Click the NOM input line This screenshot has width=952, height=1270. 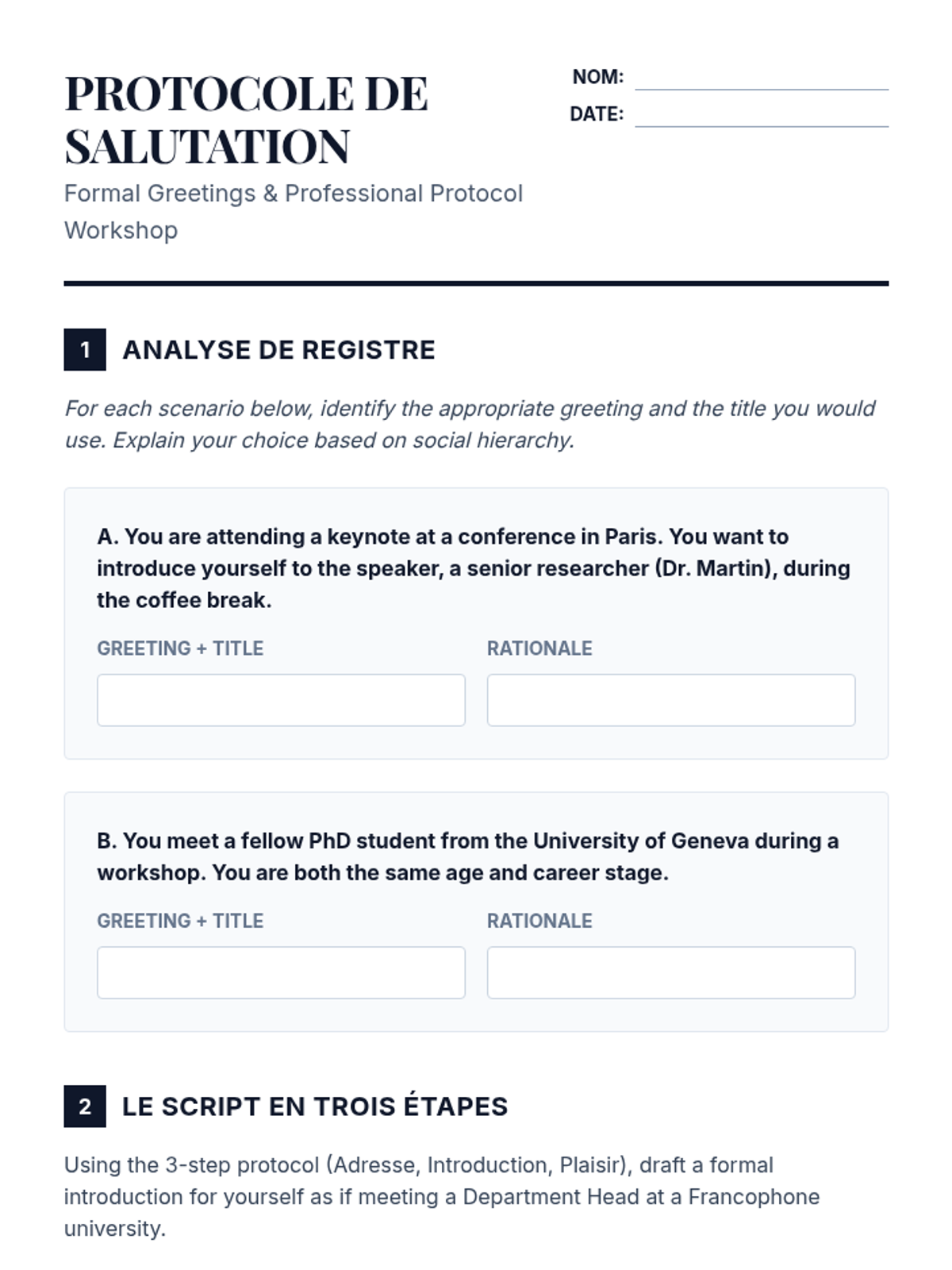pyautogui.click(x=761, y=79)
